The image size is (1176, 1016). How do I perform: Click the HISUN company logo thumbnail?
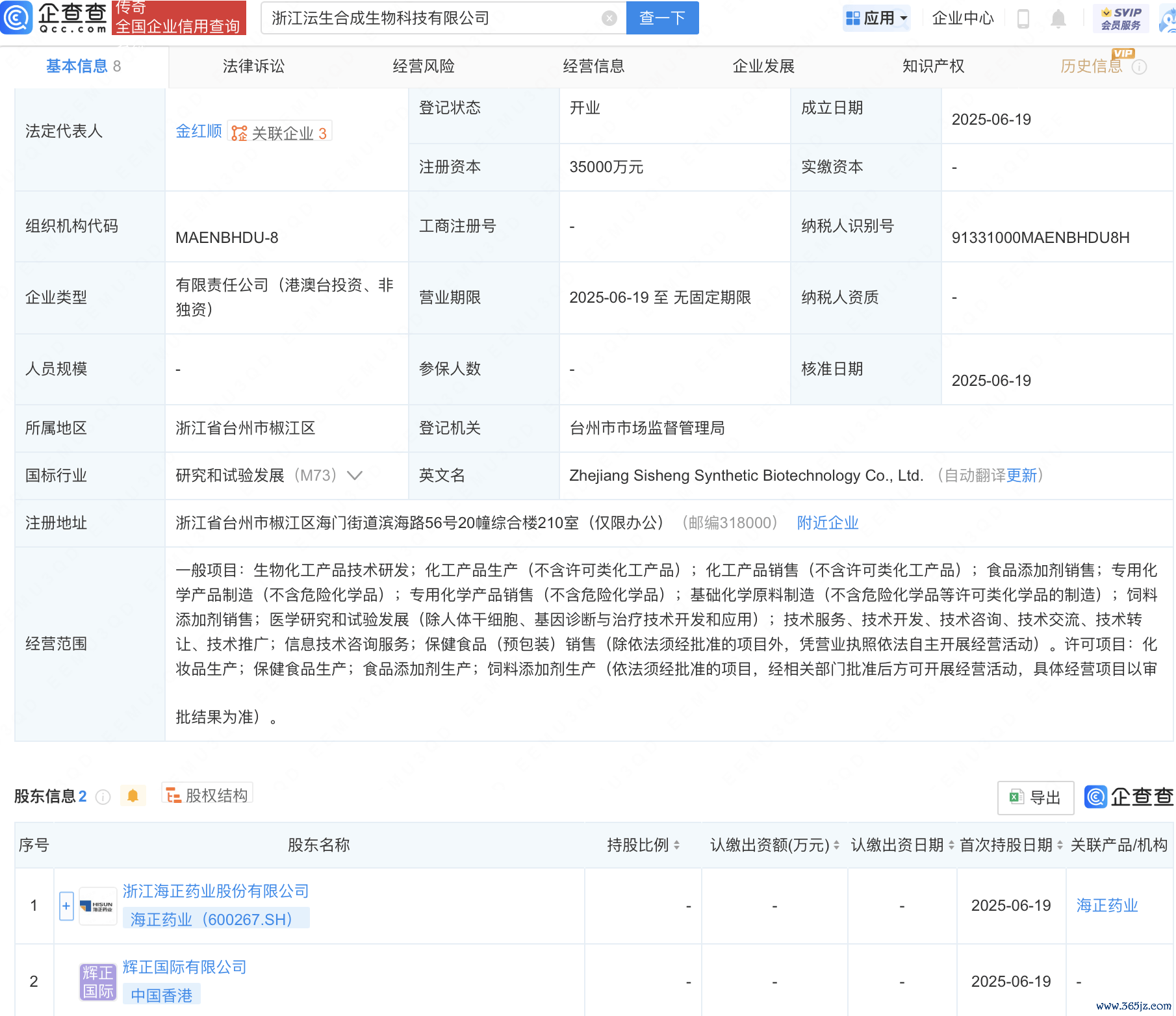coord(97,906)
